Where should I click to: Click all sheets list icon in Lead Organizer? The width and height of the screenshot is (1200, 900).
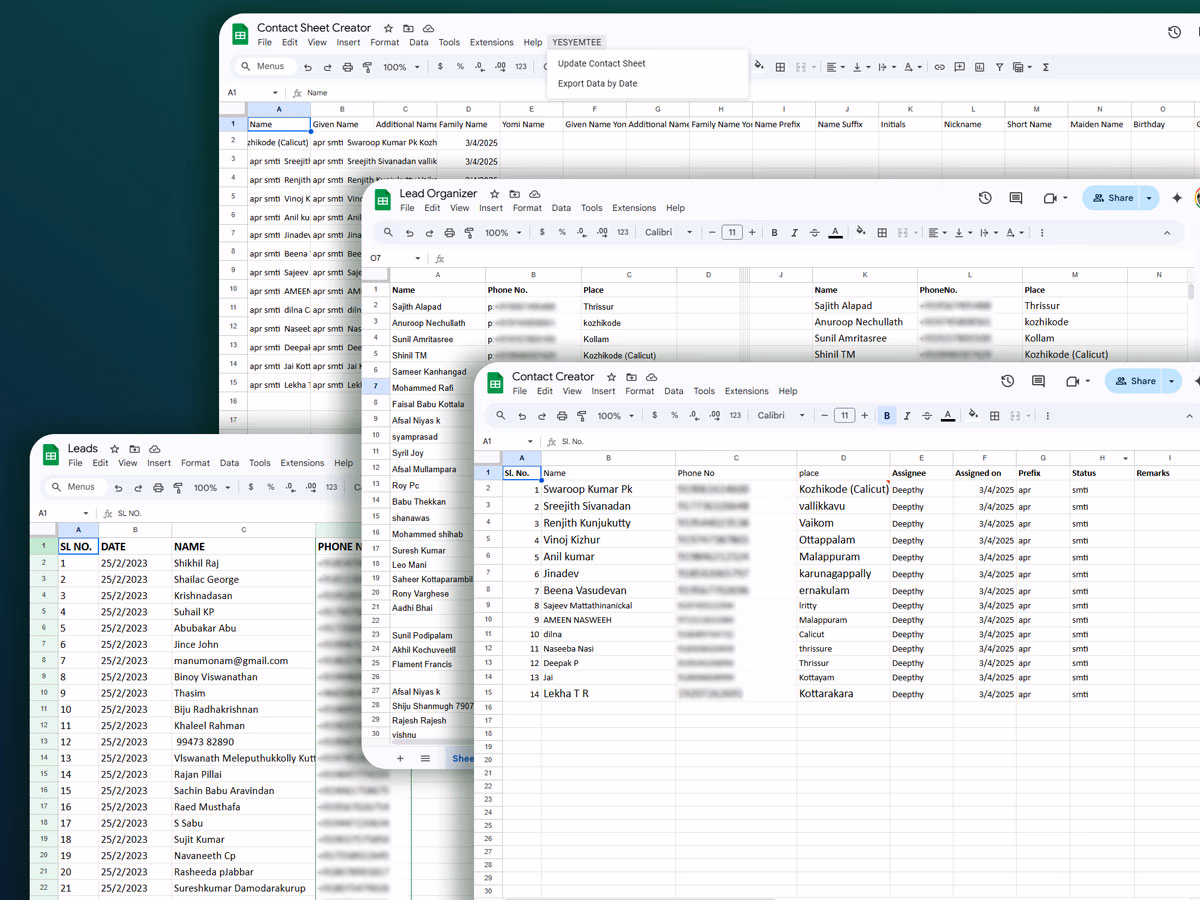coord(425,759)
